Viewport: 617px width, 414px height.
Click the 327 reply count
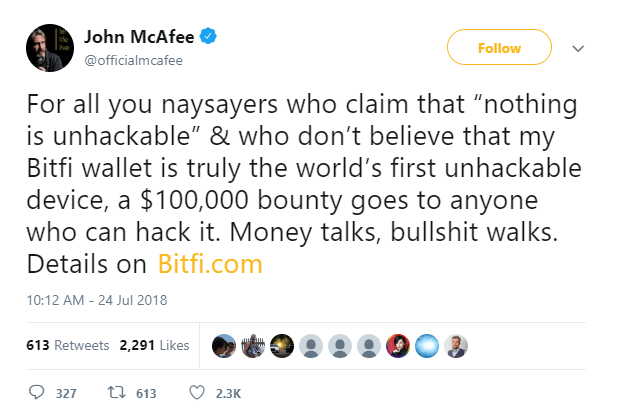[66, 393]
